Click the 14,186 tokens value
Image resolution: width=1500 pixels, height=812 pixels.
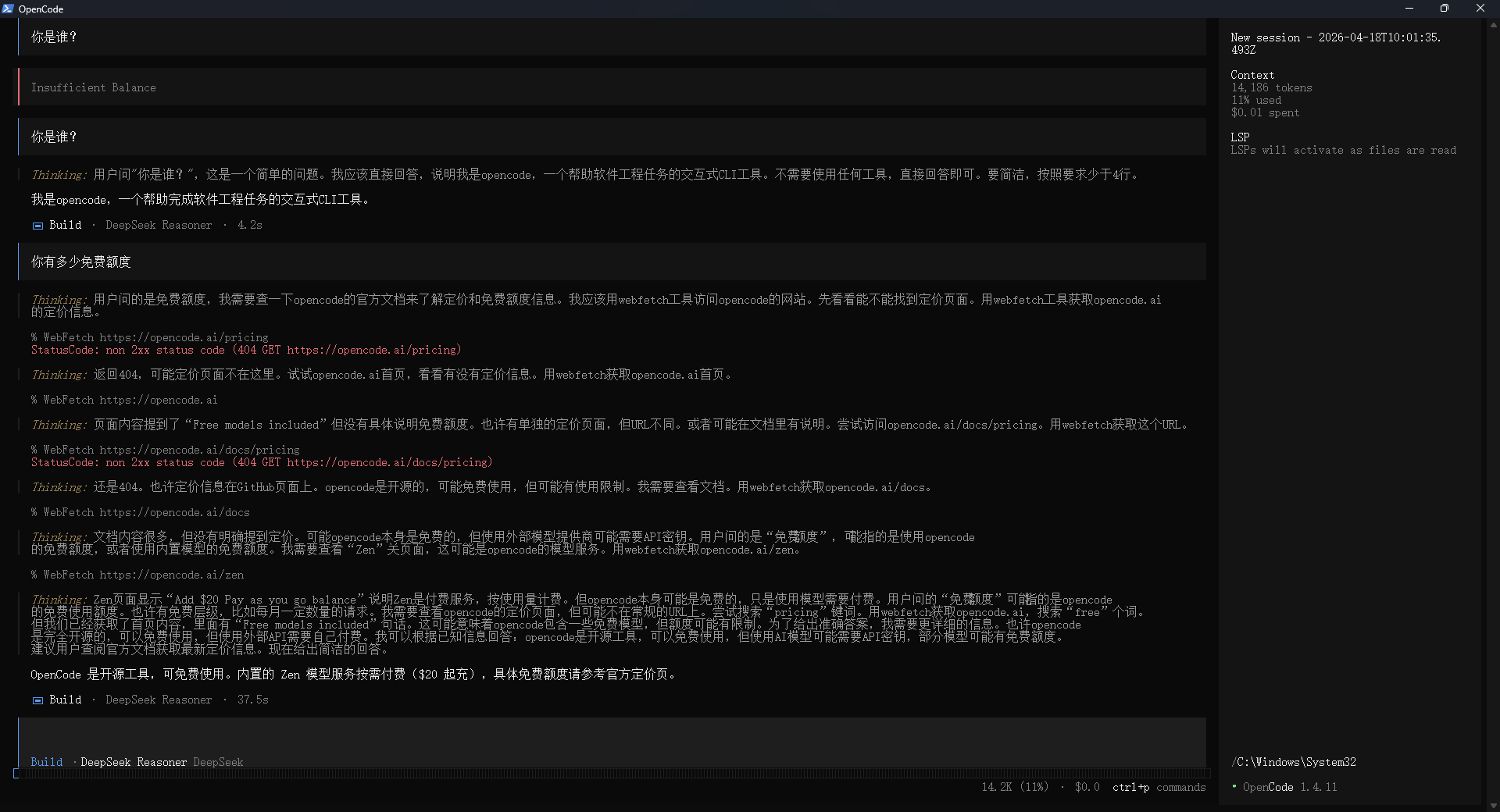click(x=1272, y=87)
